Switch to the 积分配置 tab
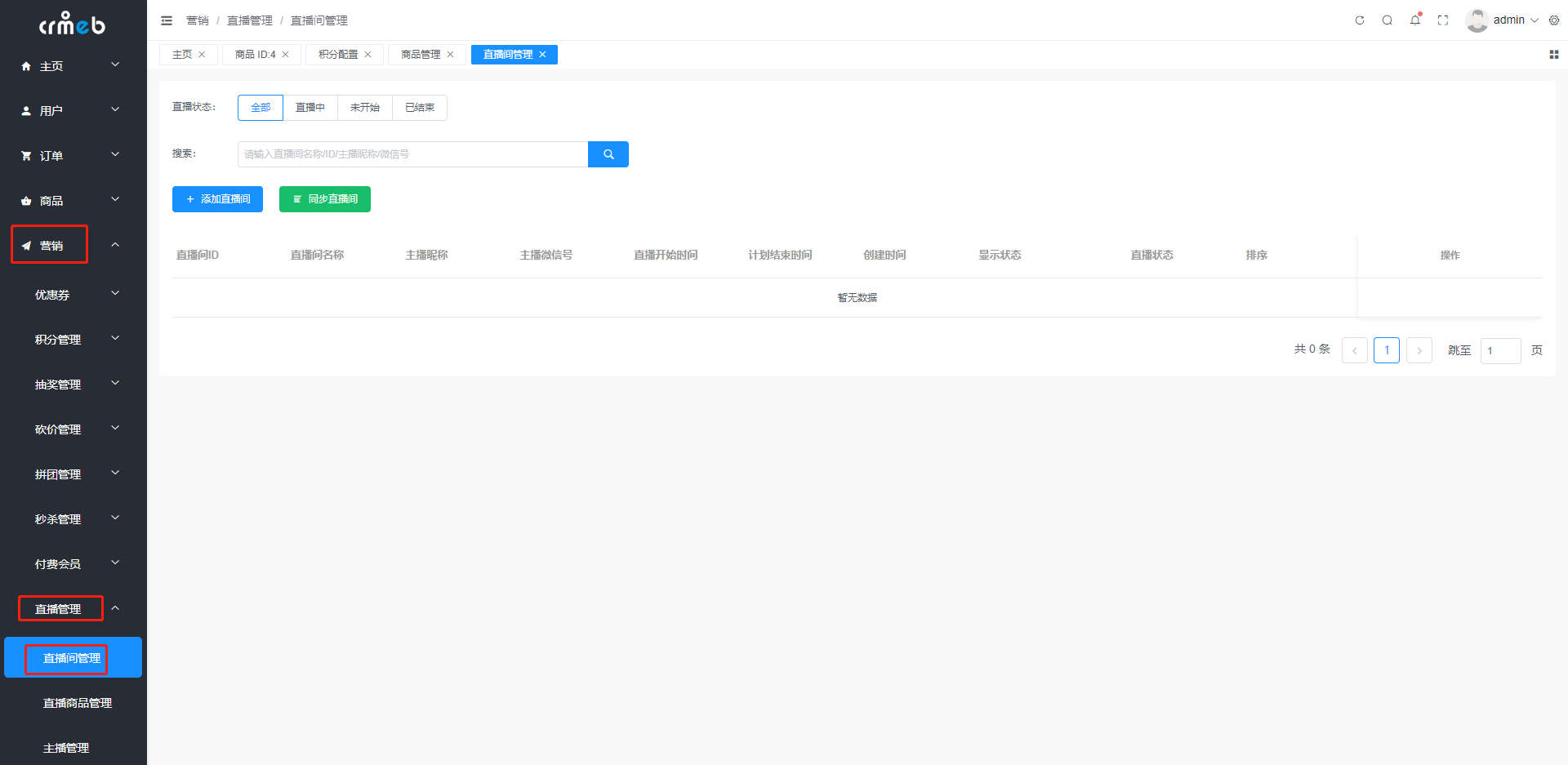 [x=338, y=55]
